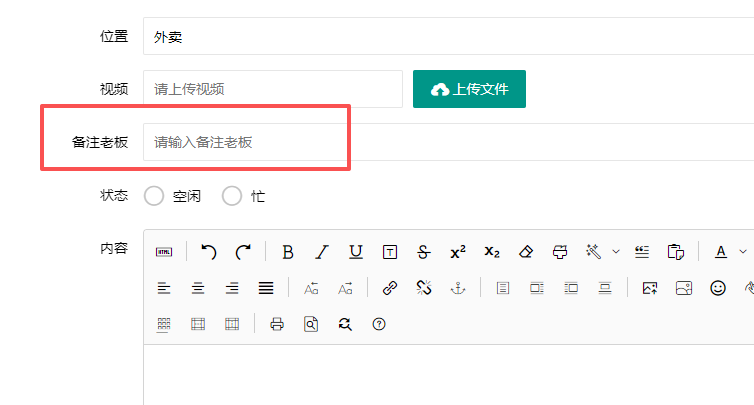Redo the last undone edit
Screen dimensions: 754x405
click(243, 252)
